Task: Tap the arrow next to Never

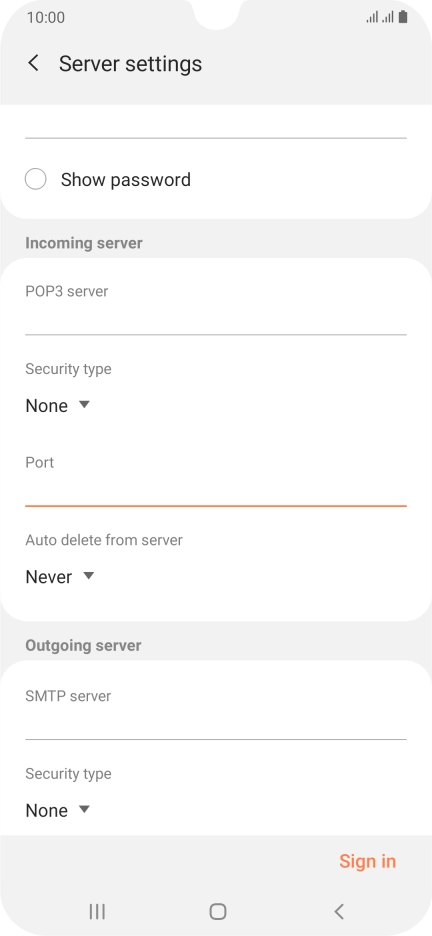Action: pos(89,576)
